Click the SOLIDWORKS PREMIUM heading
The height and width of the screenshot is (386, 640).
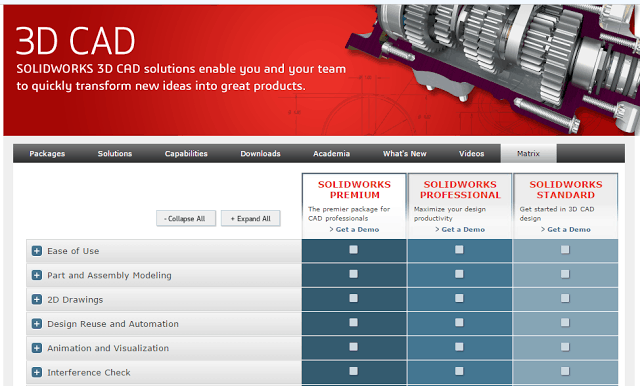click(x=354, y=190)
